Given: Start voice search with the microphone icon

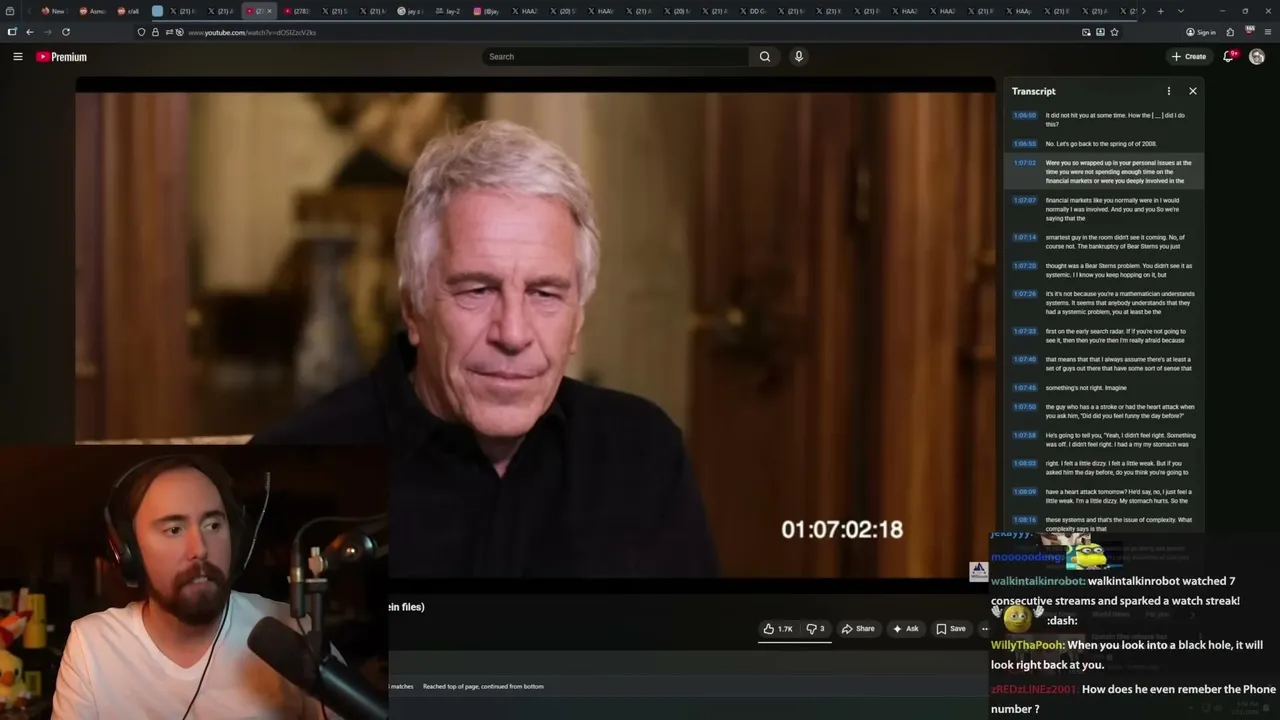Looking at the screenshot, I should point(798,57).
